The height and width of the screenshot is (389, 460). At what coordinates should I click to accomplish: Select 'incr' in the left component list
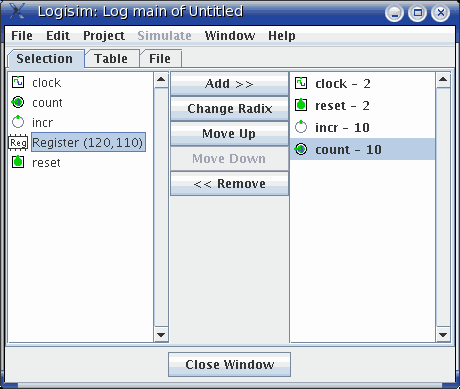[42, 122]
